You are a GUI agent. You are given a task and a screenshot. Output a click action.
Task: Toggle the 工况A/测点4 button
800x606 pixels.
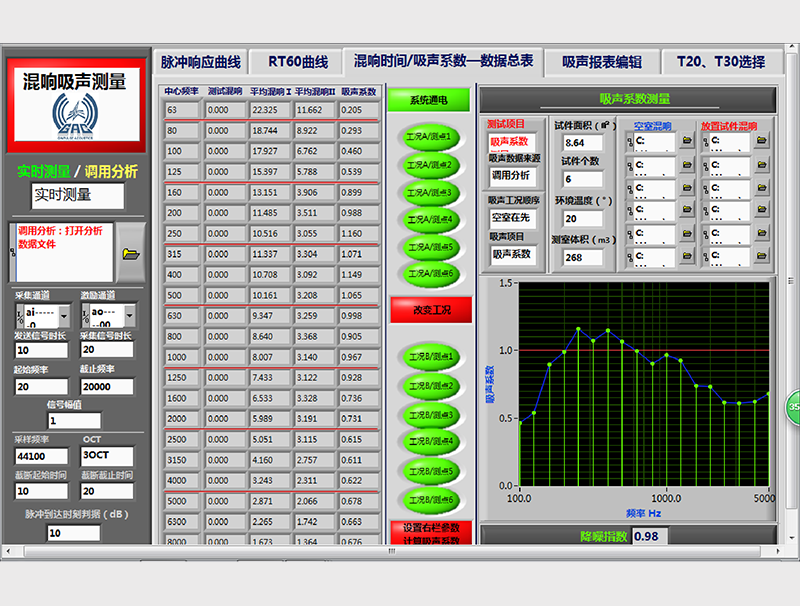(x=429, y=220)
